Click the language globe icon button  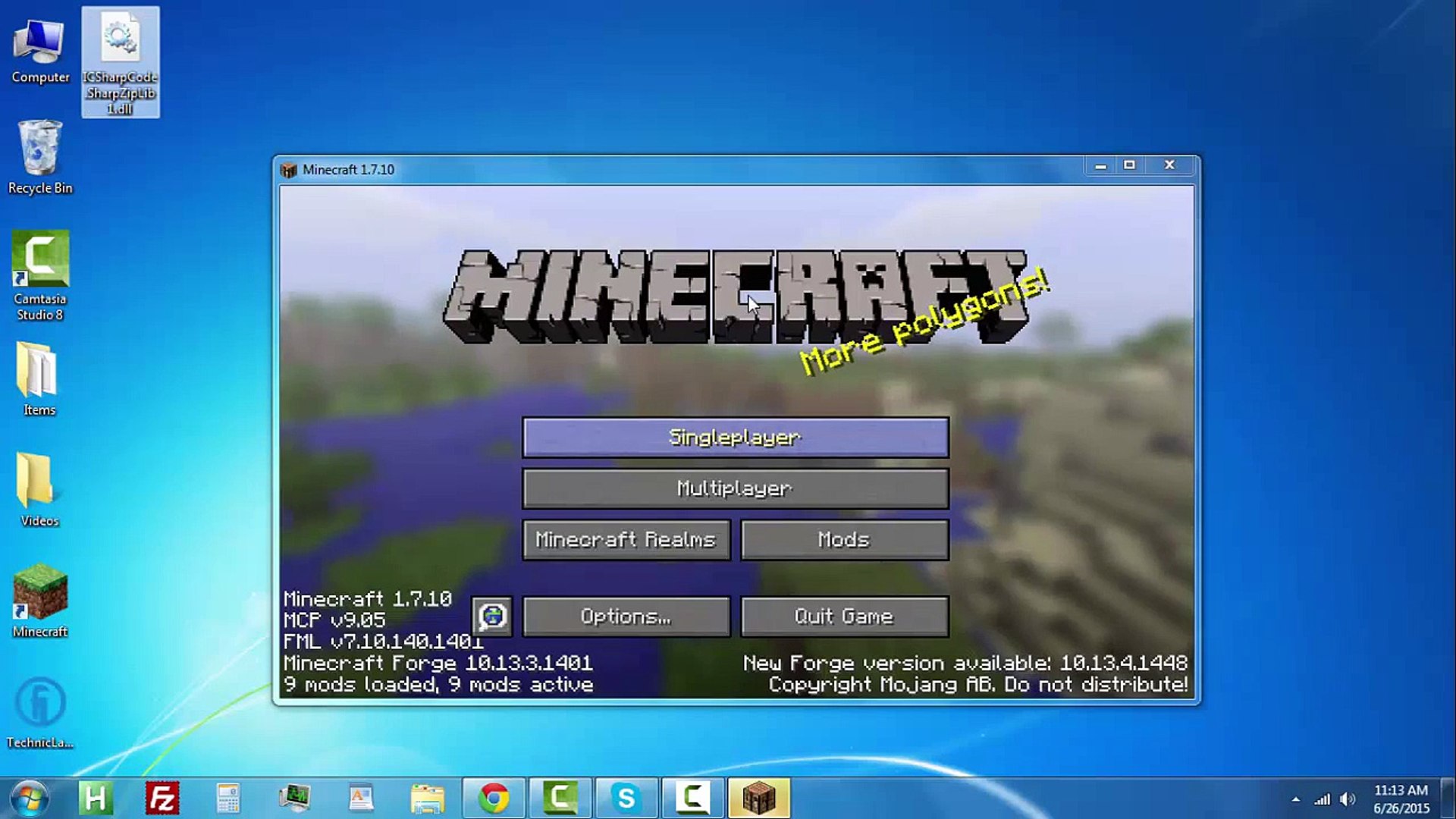[492, 616]
